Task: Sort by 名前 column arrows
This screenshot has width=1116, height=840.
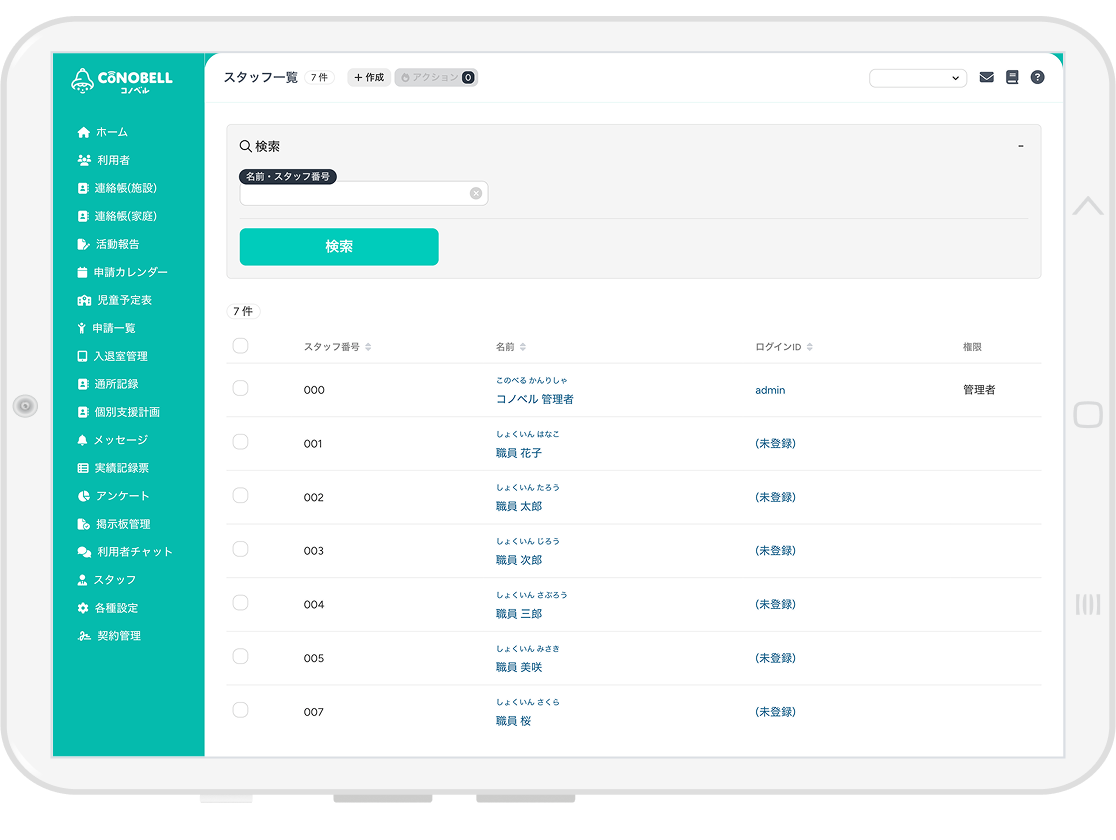Action: click(x=523, y=347)
